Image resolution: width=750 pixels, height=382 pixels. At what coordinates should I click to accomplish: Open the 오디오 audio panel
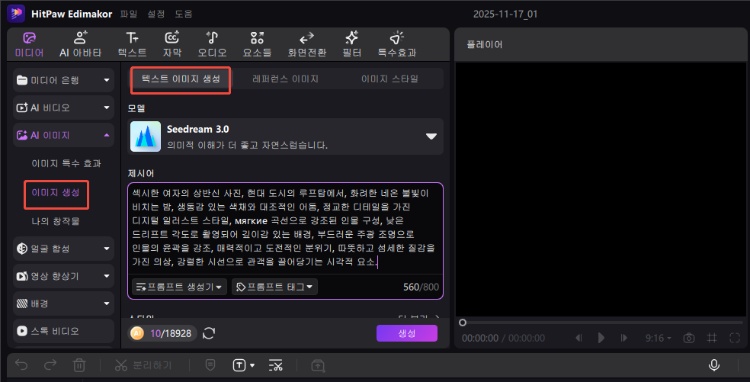(212, 44)
